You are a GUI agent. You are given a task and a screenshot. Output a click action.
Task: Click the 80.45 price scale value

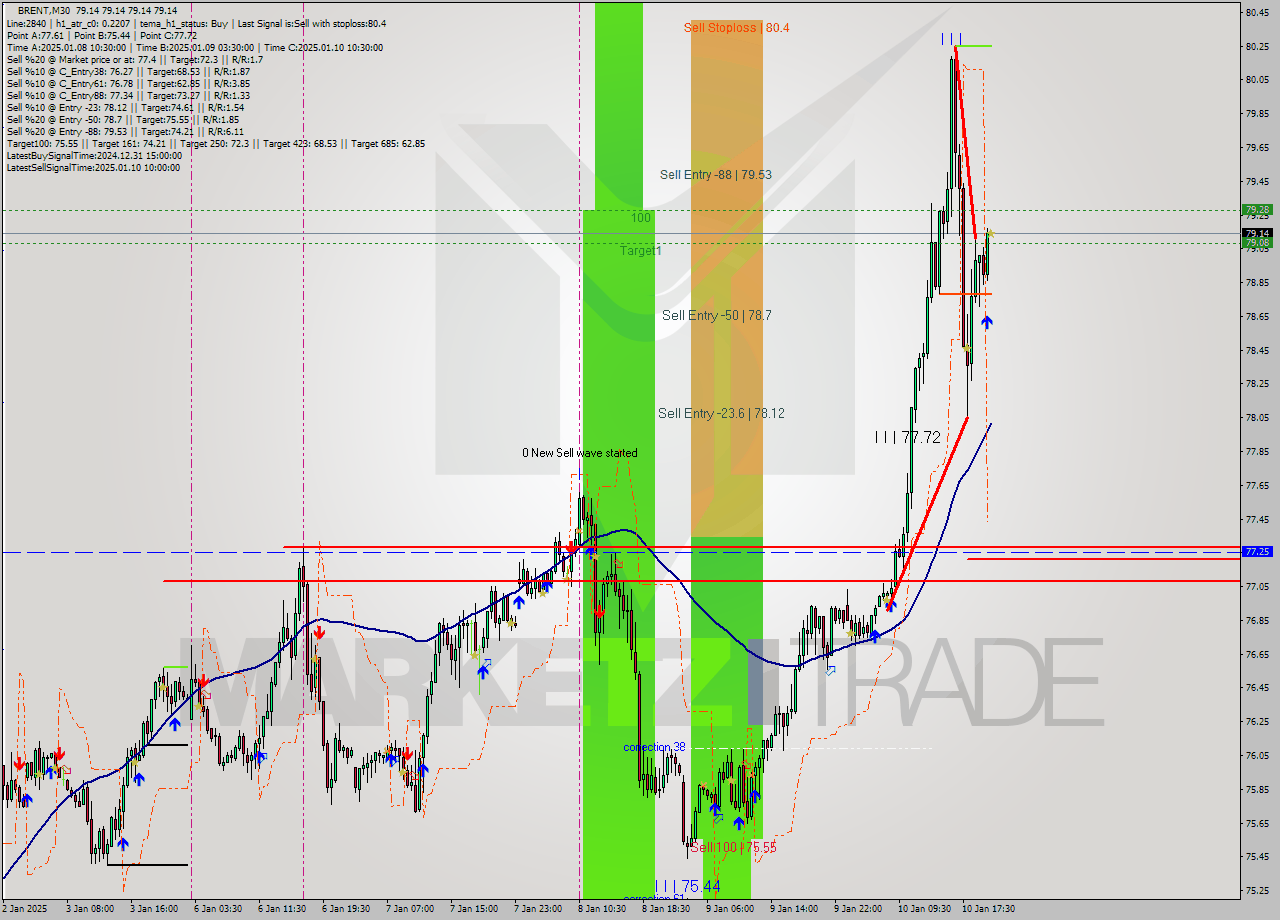click(1257, 12)
